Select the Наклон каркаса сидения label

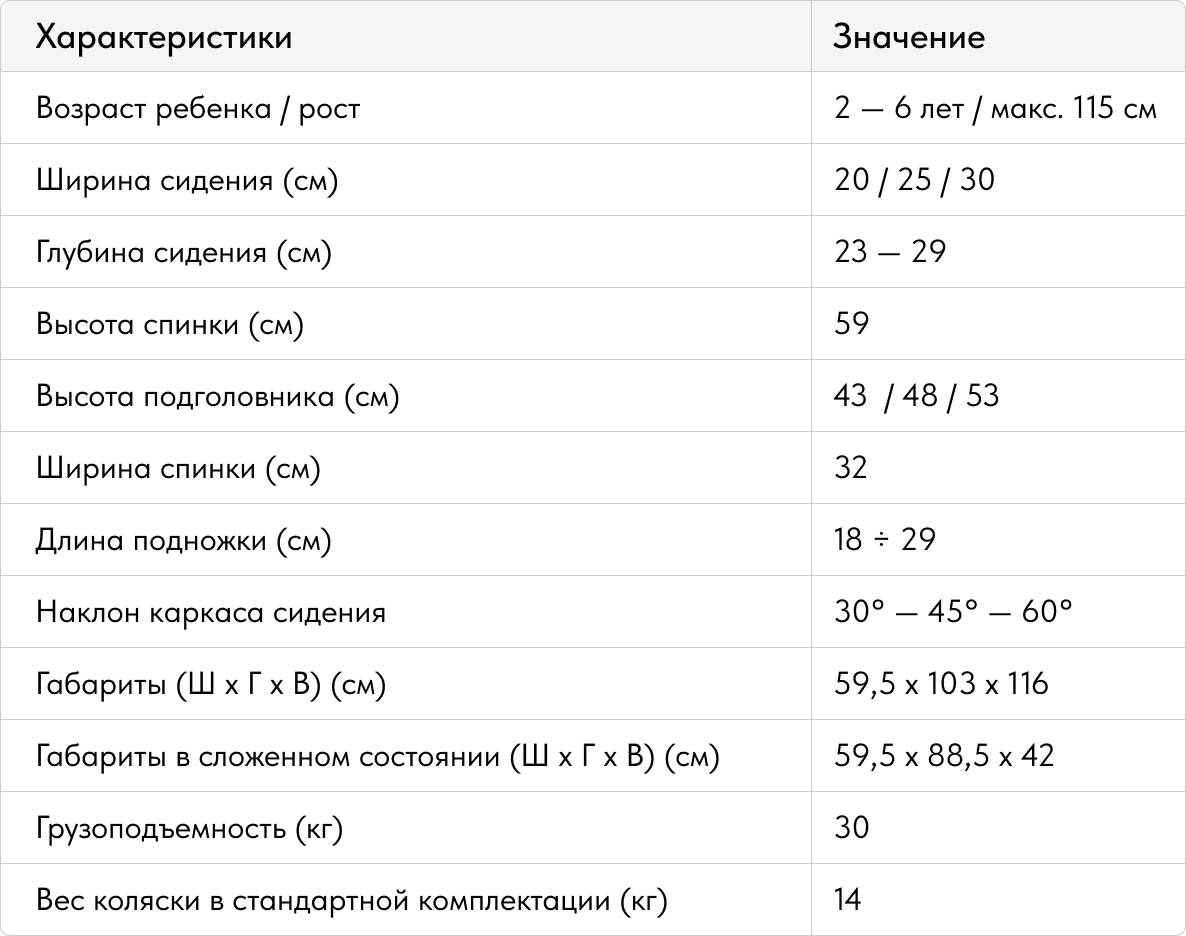210,612
